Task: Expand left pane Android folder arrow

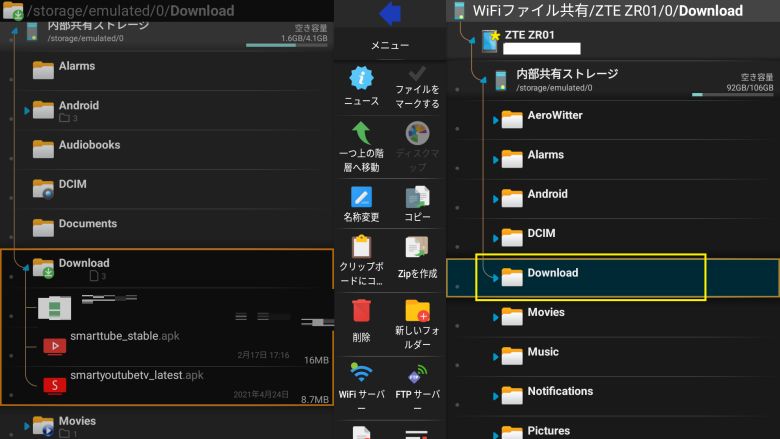Action: (27, 110)
